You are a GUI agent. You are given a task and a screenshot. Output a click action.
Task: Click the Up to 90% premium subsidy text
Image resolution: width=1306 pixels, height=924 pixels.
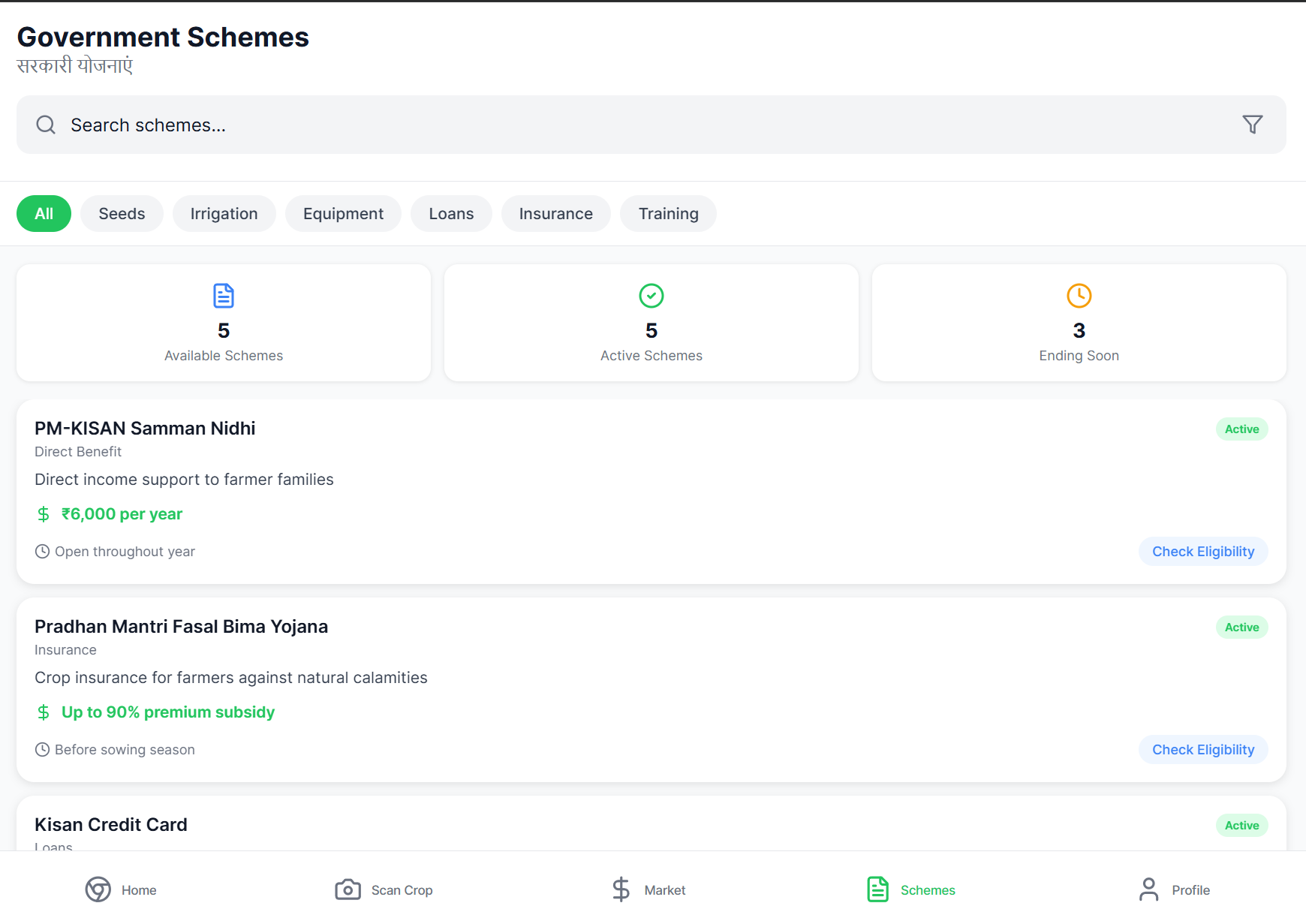pos(168,712)
